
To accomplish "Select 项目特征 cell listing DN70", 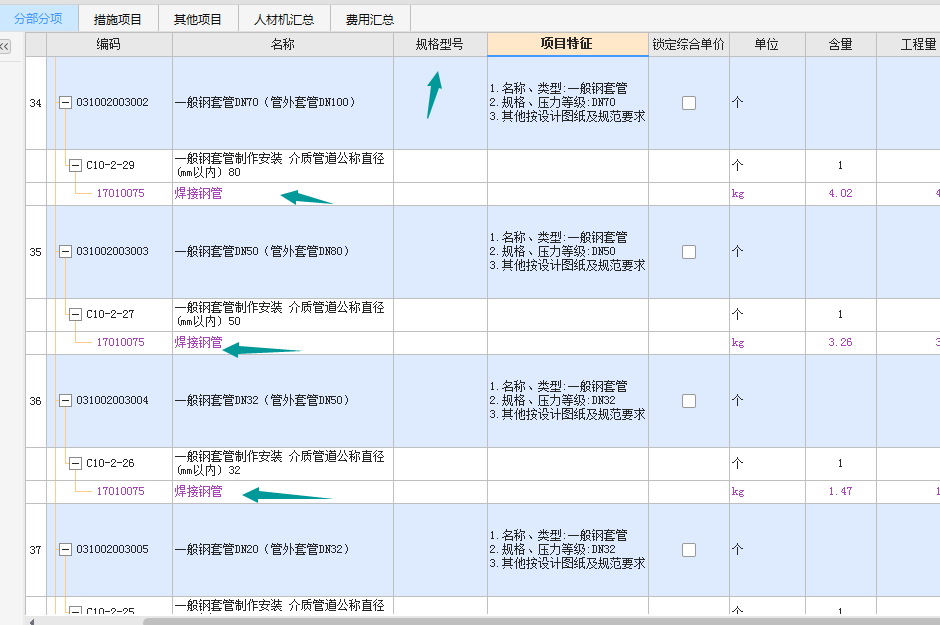I will tap(568, 103).
